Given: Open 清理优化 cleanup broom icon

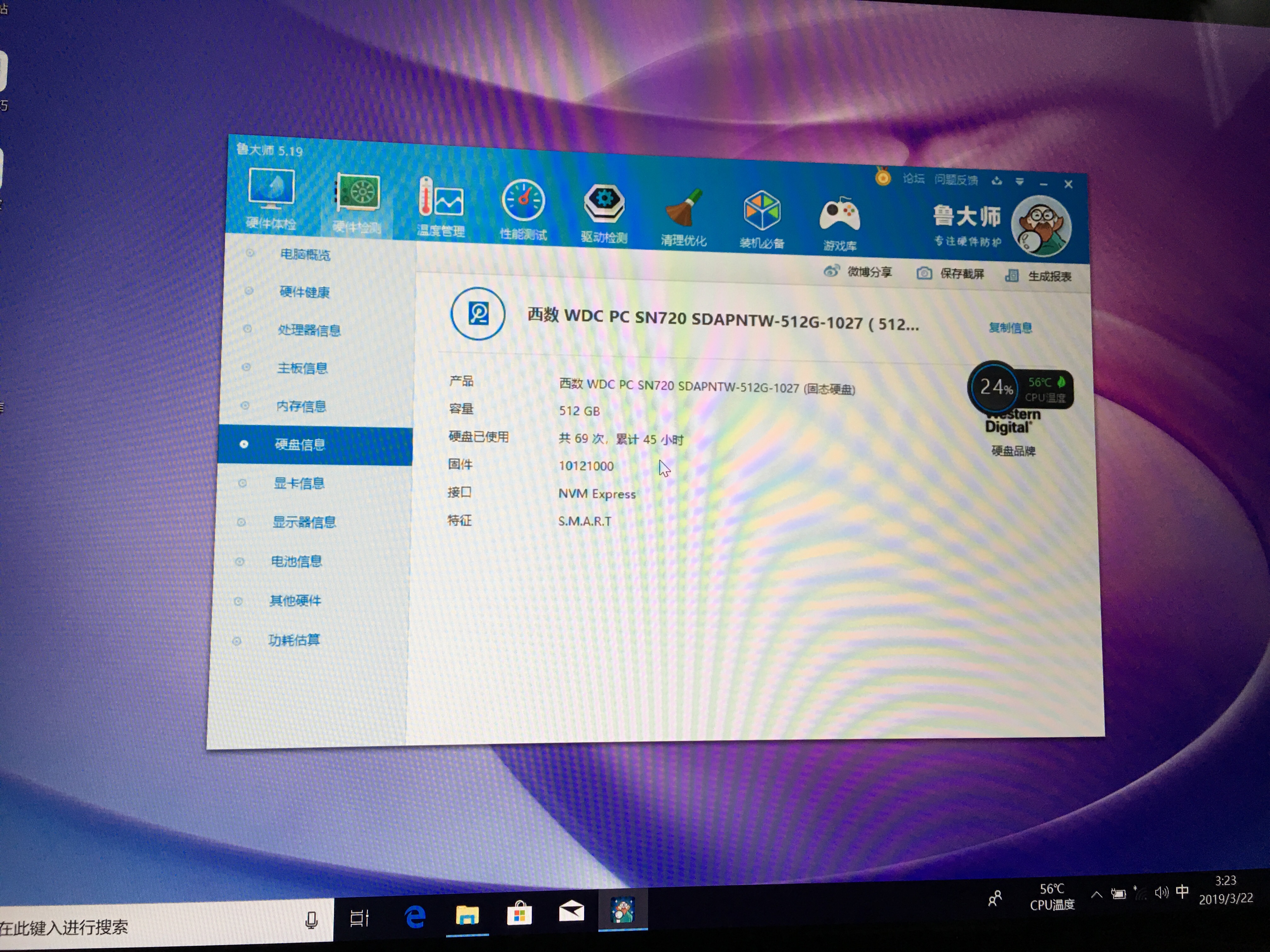Looking at the screenshot, I should [683, 217].
